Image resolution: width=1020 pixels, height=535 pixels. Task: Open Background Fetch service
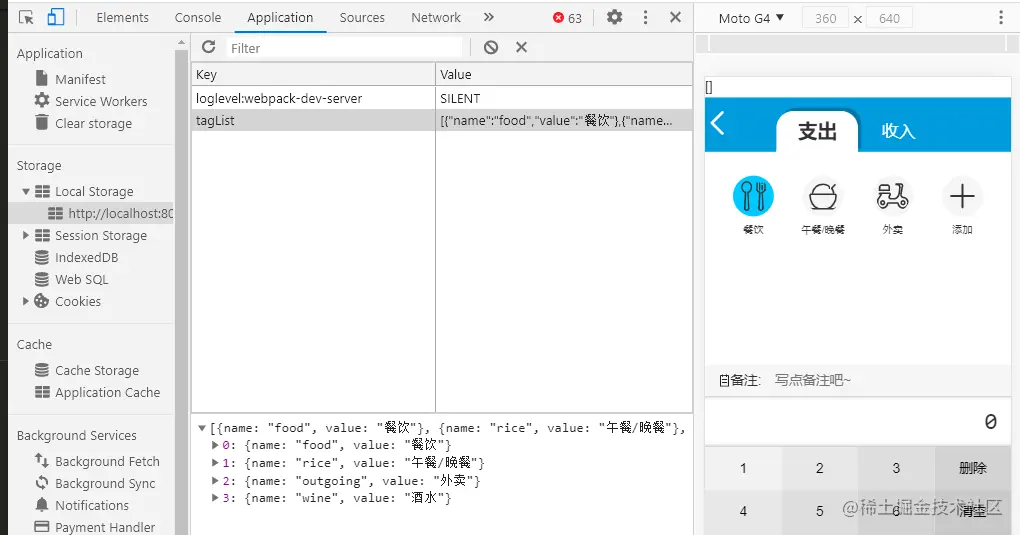107,461
